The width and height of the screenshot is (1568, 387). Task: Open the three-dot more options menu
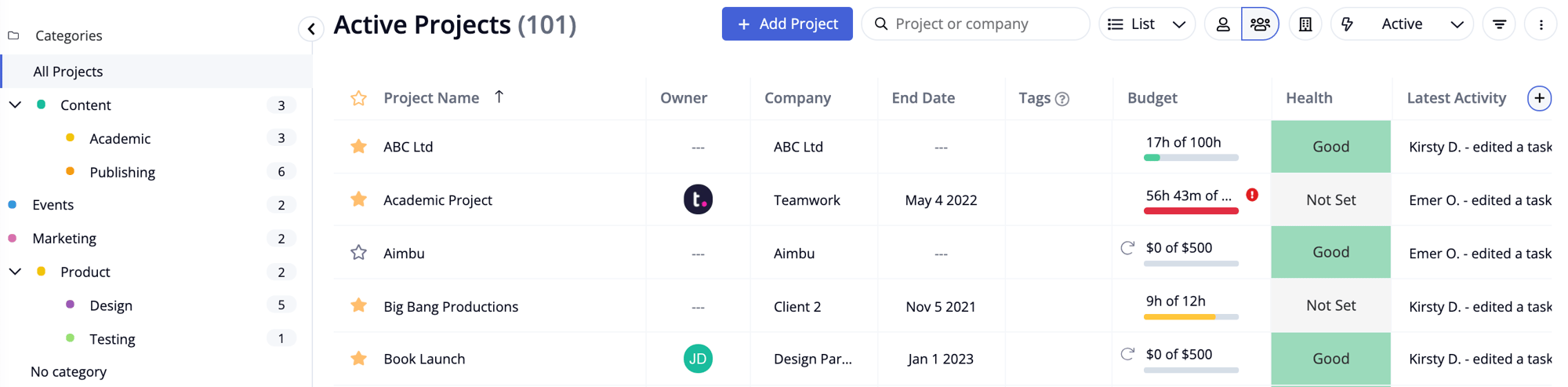[1541, 24]
